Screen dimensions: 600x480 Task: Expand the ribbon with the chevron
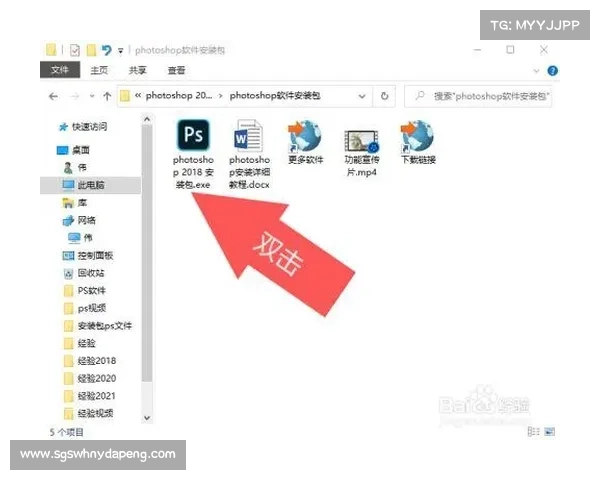[x=536, y=71]
